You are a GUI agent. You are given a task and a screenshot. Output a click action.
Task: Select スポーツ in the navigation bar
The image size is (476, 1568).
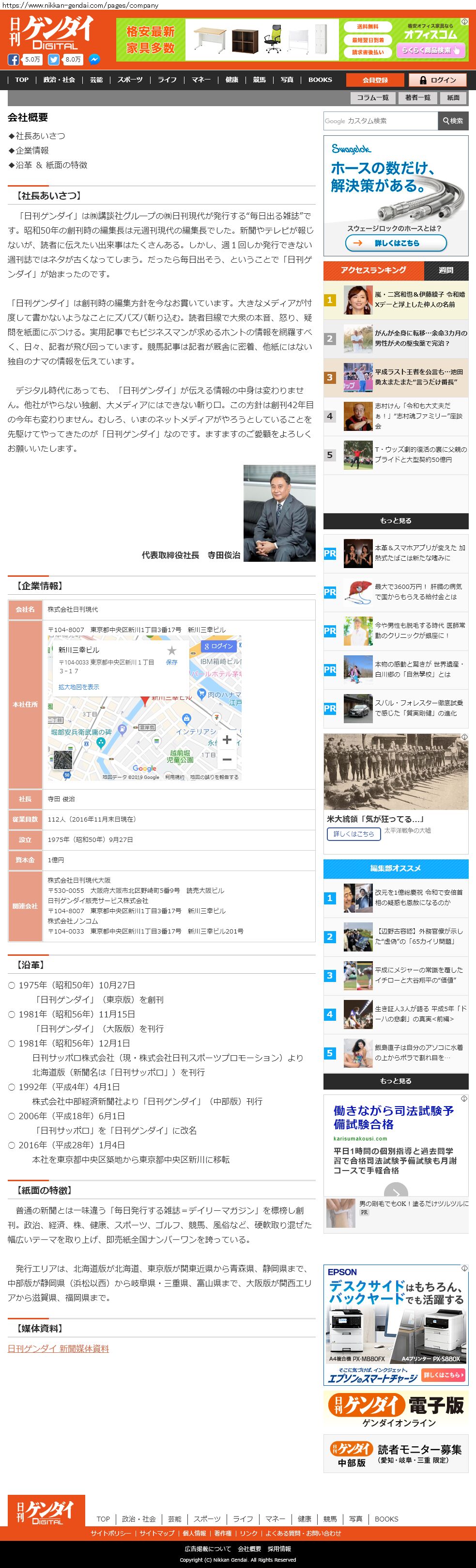[130, 80]
